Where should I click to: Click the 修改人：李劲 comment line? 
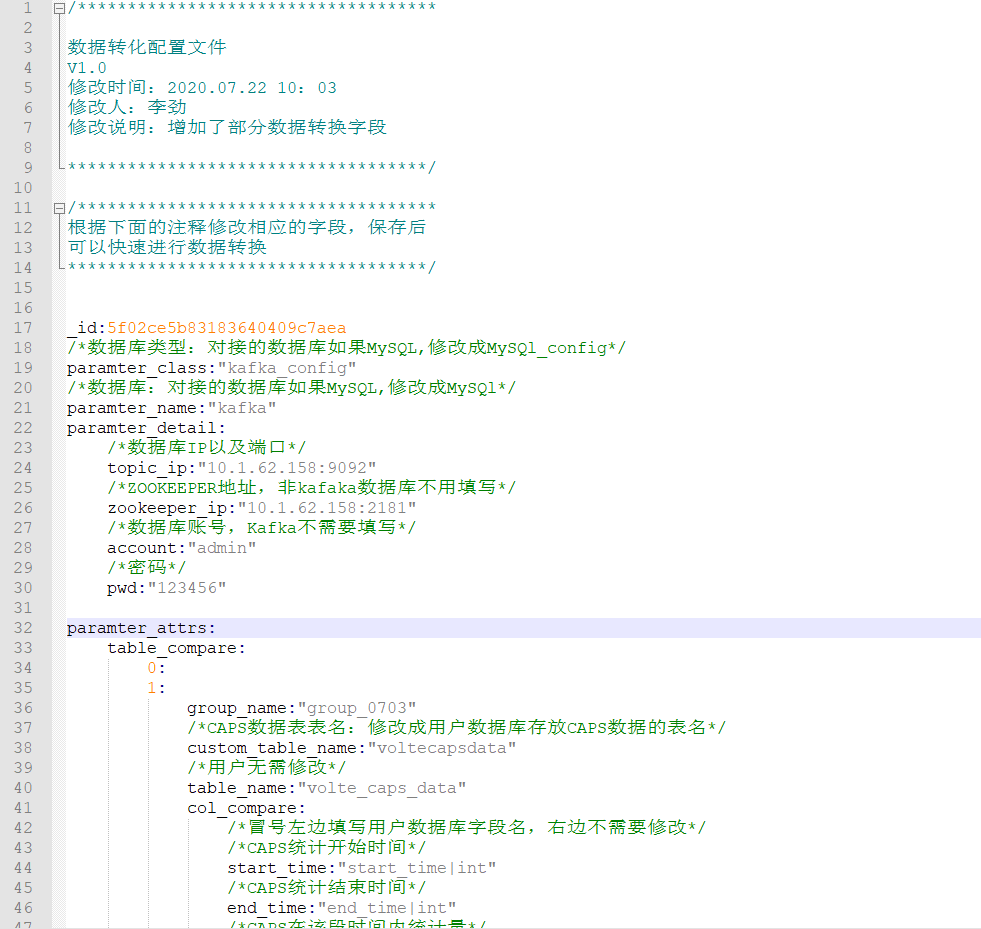[127, 108]
